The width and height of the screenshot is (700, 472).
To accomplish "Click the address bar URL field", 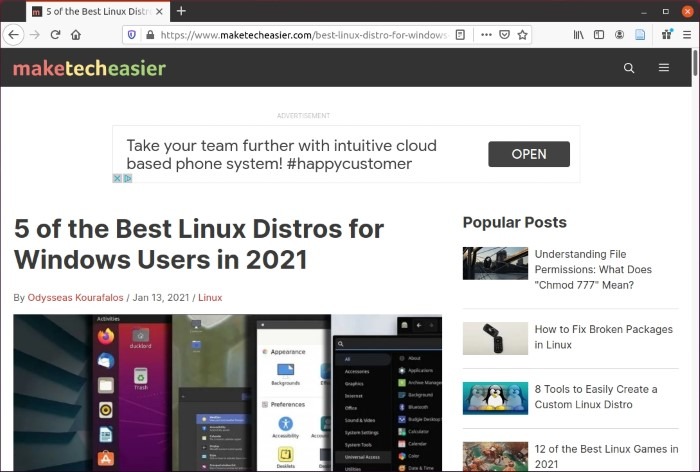I will click(x=300, y=34).
